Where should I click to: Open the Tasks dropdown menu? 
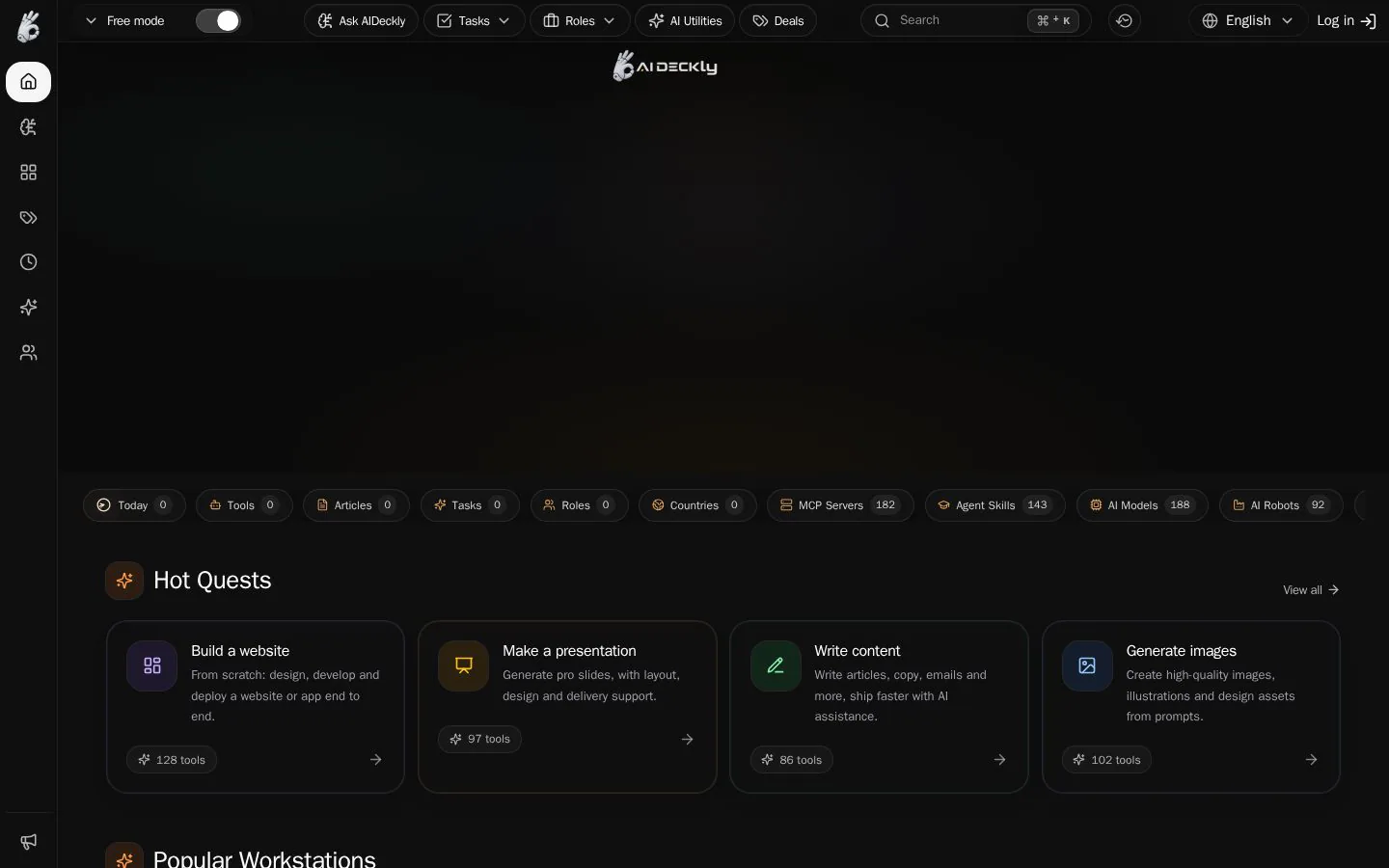(x=474, y=20)
